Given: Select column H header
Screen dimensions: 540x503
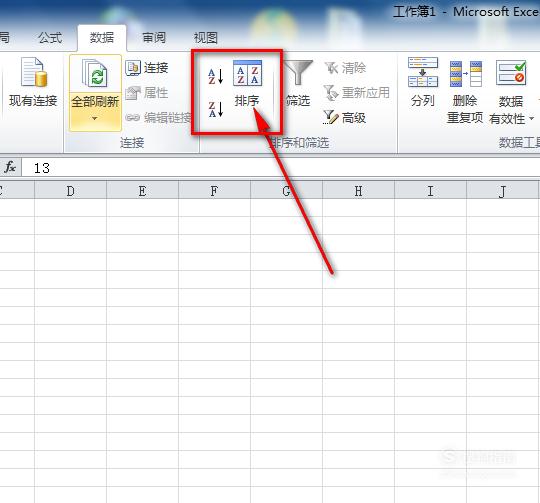Looking at the screenshot, I should click(359, 190).
